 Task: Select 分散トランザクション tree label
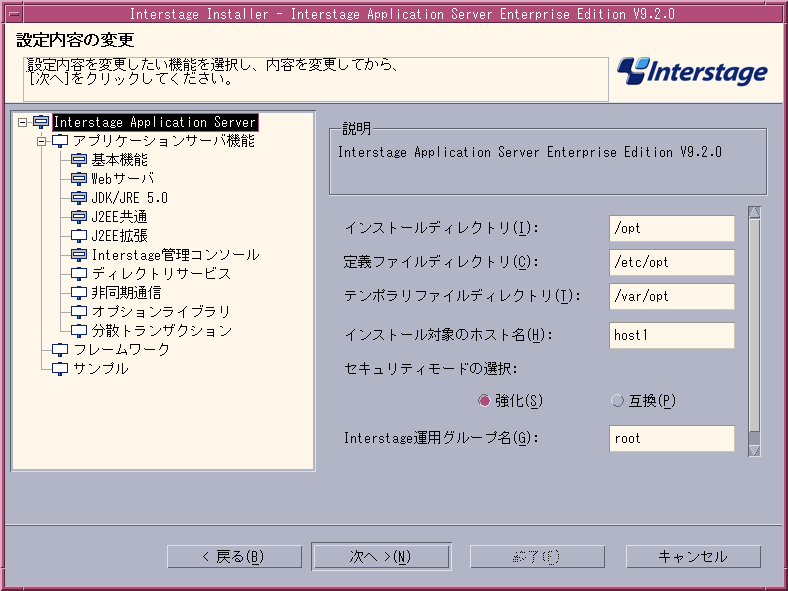tap(162, 331)
